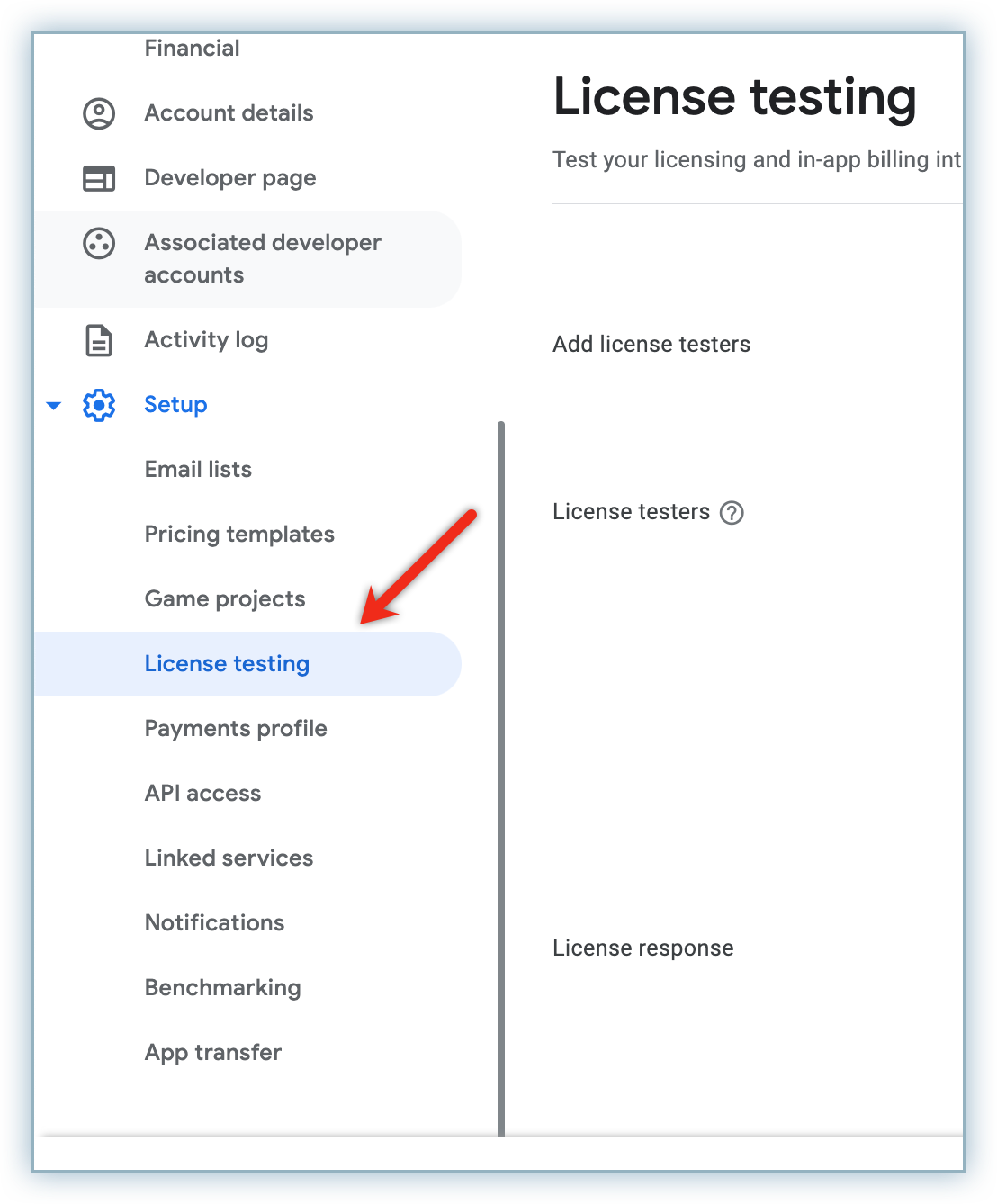997x1204 pixels.
Task: Click the Financial menu item
Action: coord(192,49)
